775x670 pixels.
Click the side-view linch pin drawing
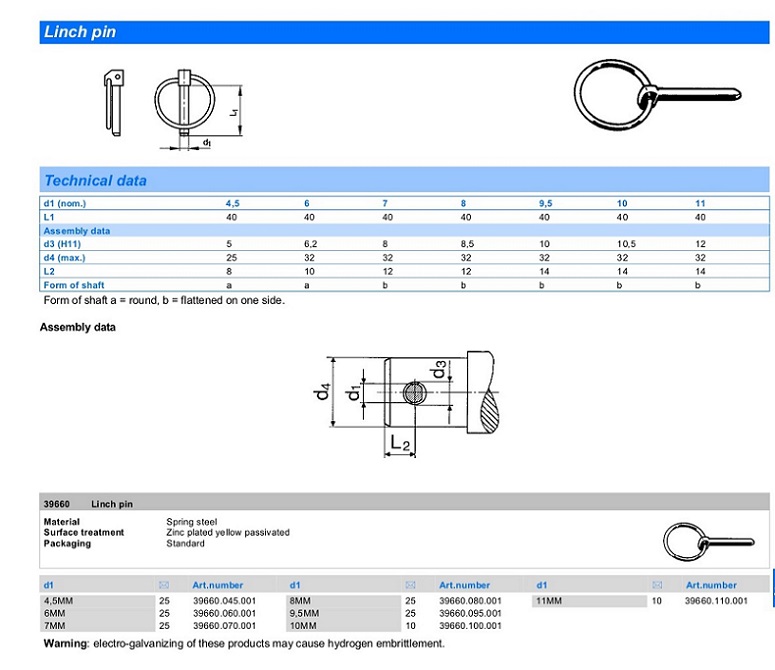click(x=112, y=103)
